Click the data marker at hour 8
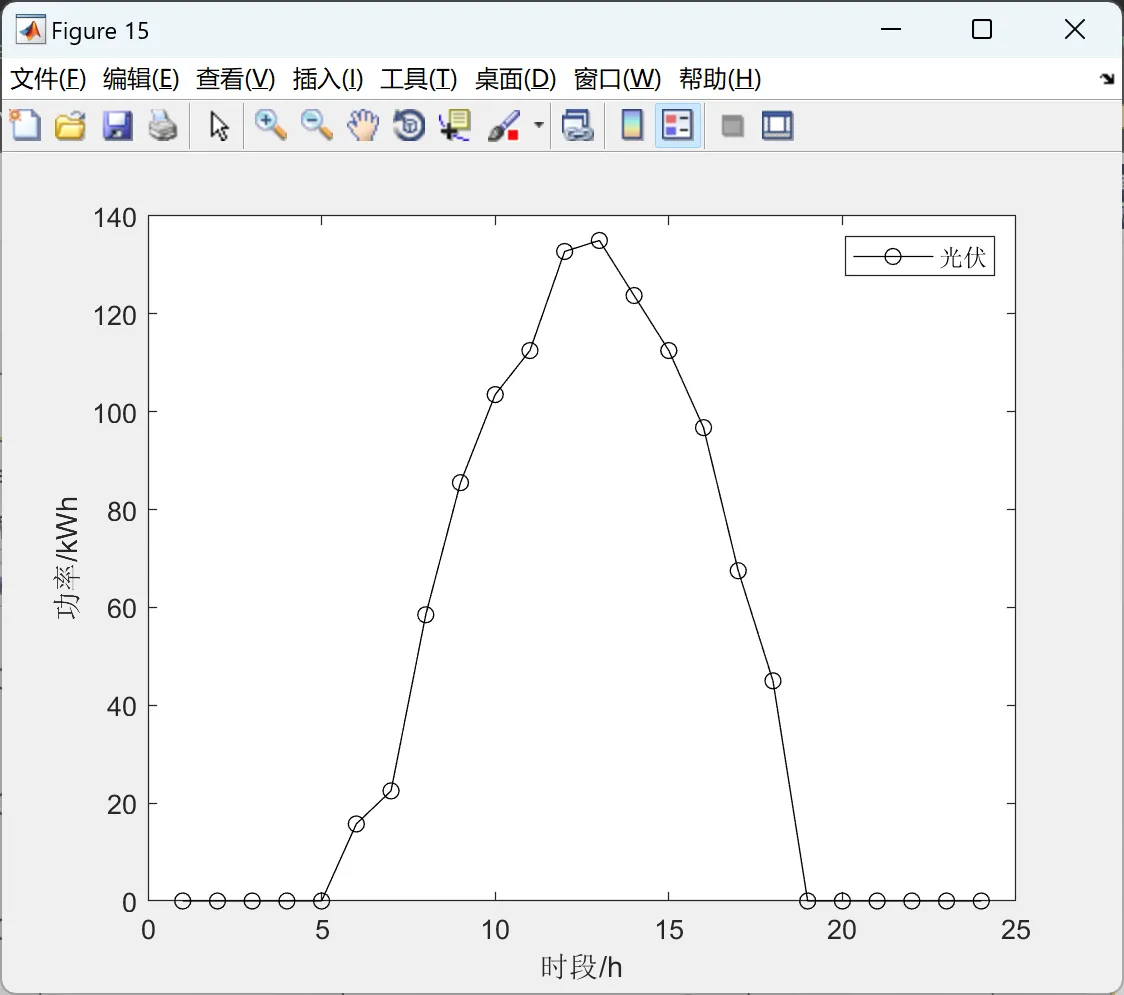Screen dimensions: 1124x995 click(x=426, y=615)
